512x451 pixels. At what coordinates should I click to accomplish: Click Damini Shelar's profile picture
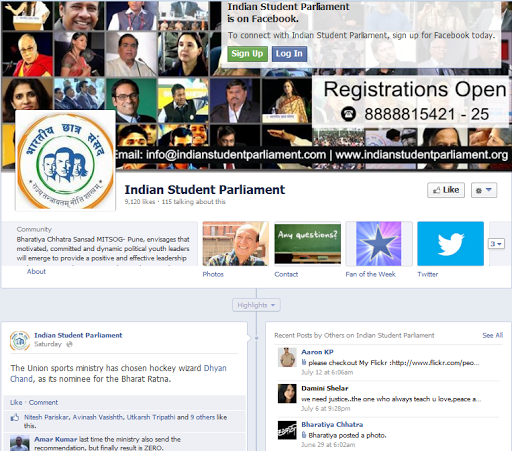click(x=287, y=394)
